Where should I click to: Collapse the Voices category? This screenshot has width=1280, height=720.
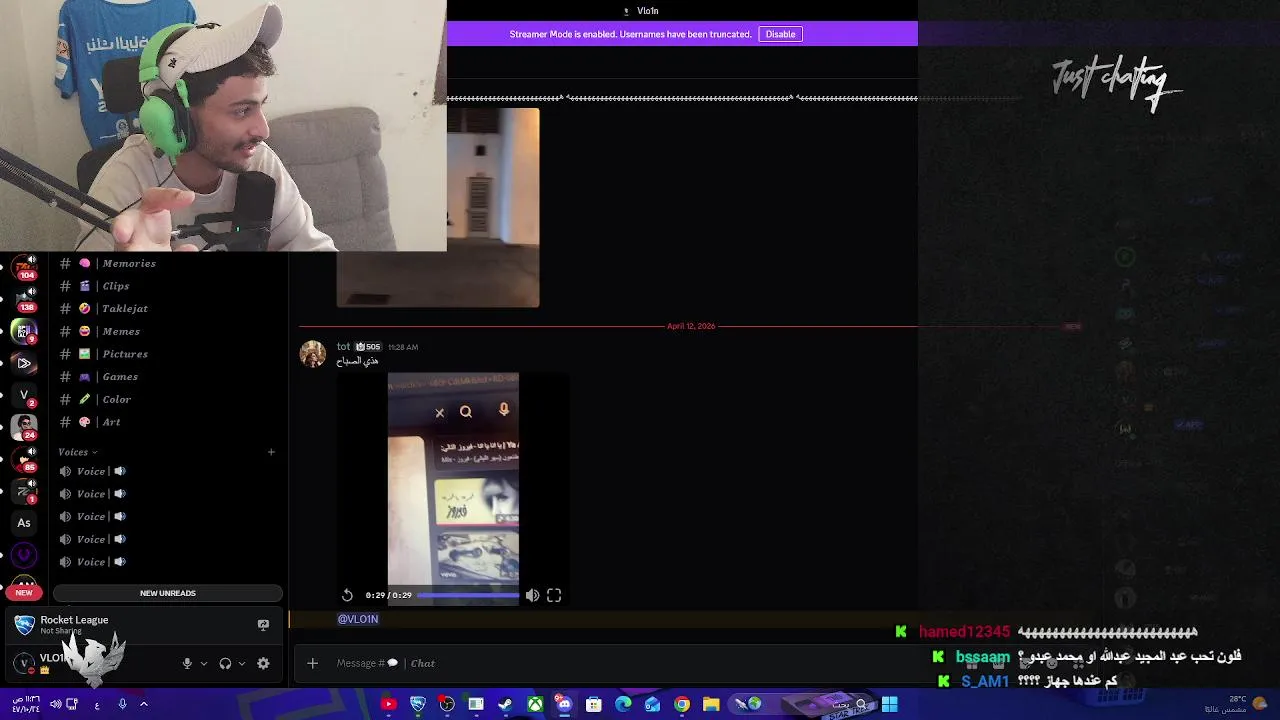pyautogui.click(x=77, y=452)
